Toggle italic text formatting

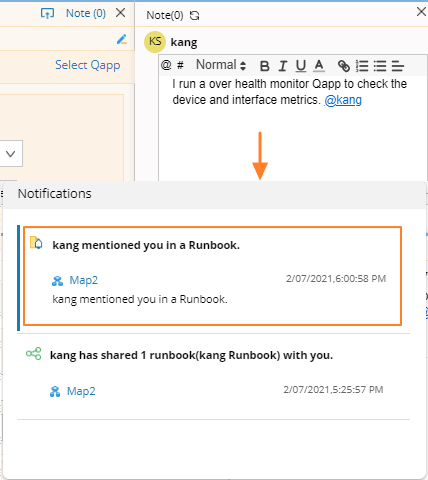(283, 66)
